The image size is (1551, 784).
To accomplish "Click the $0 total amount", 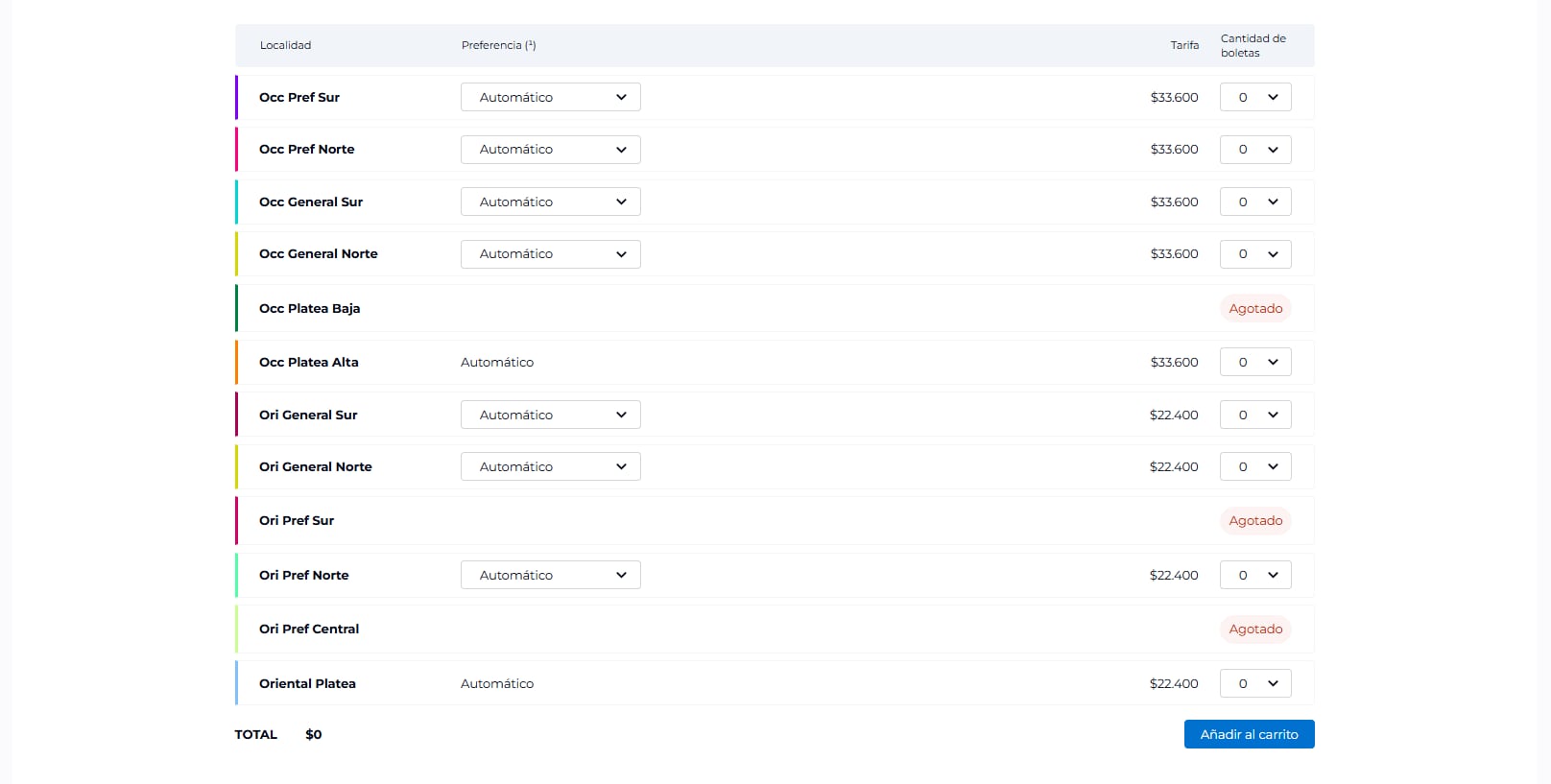I will [x=314, y=734].
